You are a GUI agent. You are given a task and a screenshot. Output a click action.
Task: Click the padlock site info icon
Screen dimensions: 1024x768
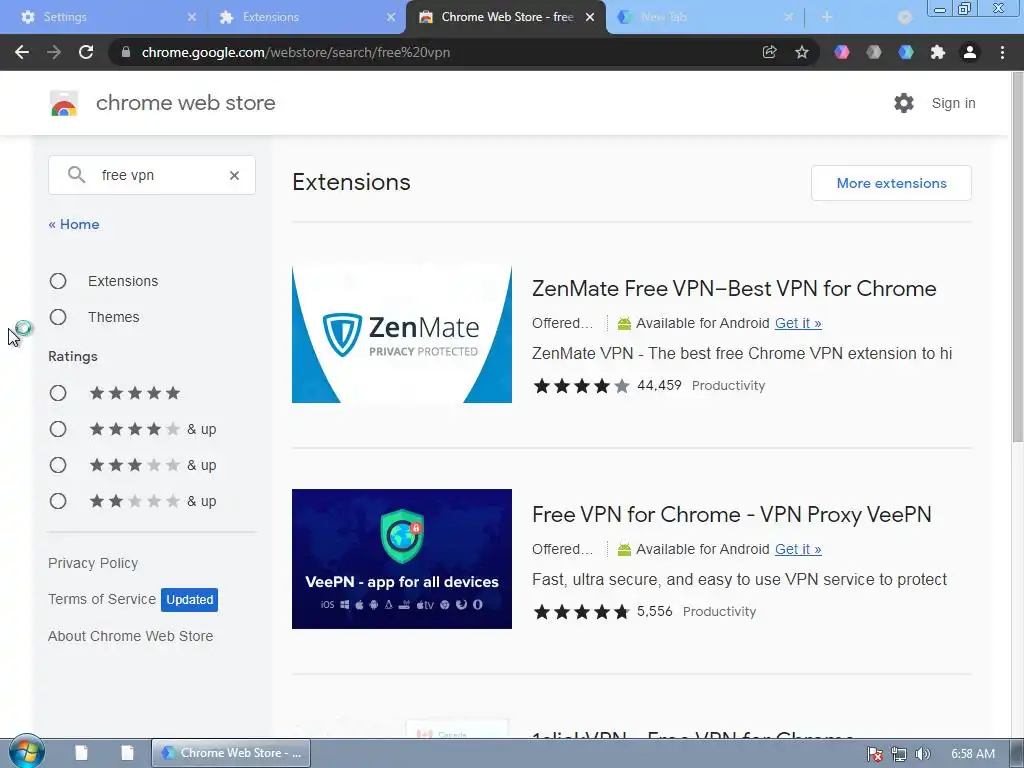click(125, 52)
